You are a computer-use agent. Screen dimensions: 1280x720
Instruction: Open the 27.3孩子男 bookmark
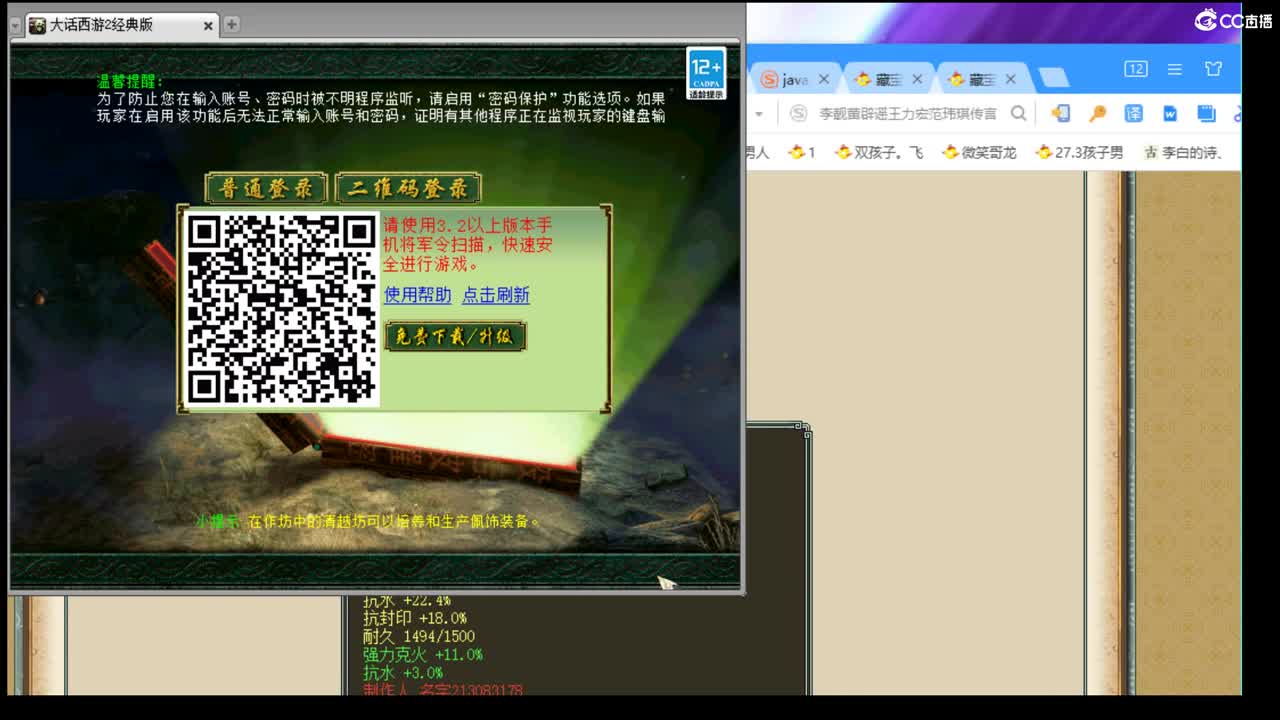1079,153
